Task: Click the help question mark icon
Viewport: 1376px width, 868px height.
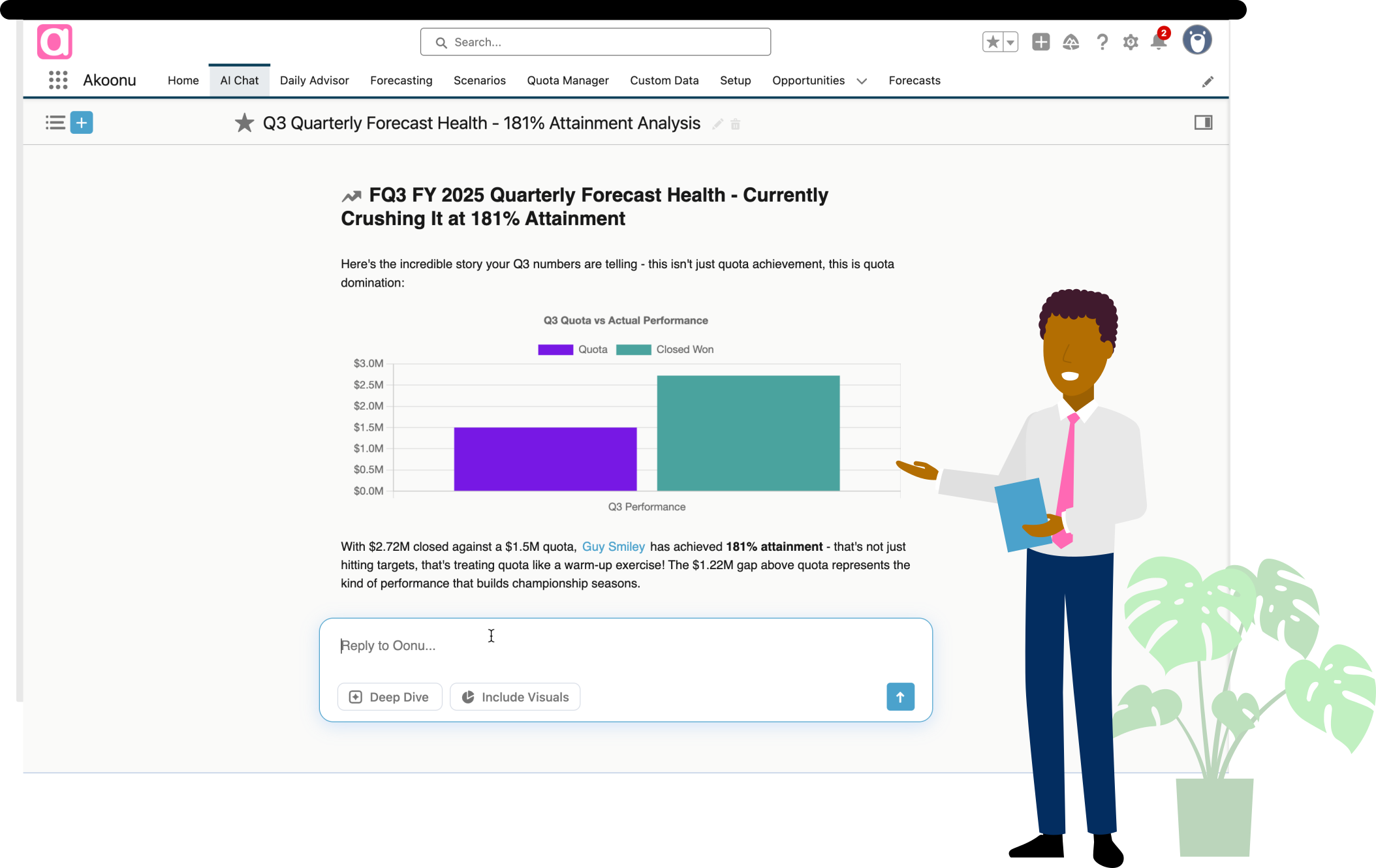Action: [1102, 42]
